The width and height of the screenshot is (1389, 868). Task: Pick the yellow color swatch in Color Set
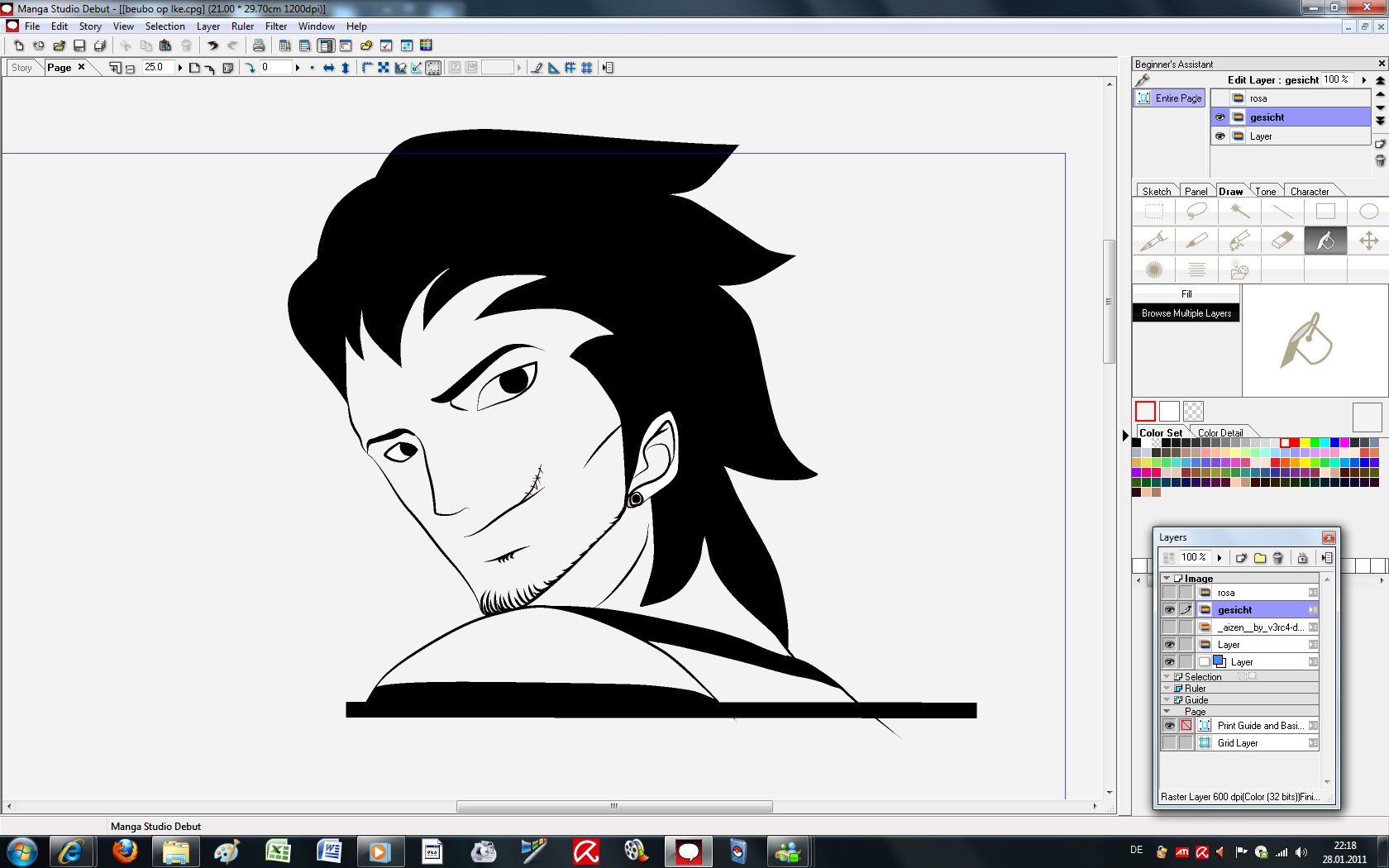click(x=1305, y=443)
